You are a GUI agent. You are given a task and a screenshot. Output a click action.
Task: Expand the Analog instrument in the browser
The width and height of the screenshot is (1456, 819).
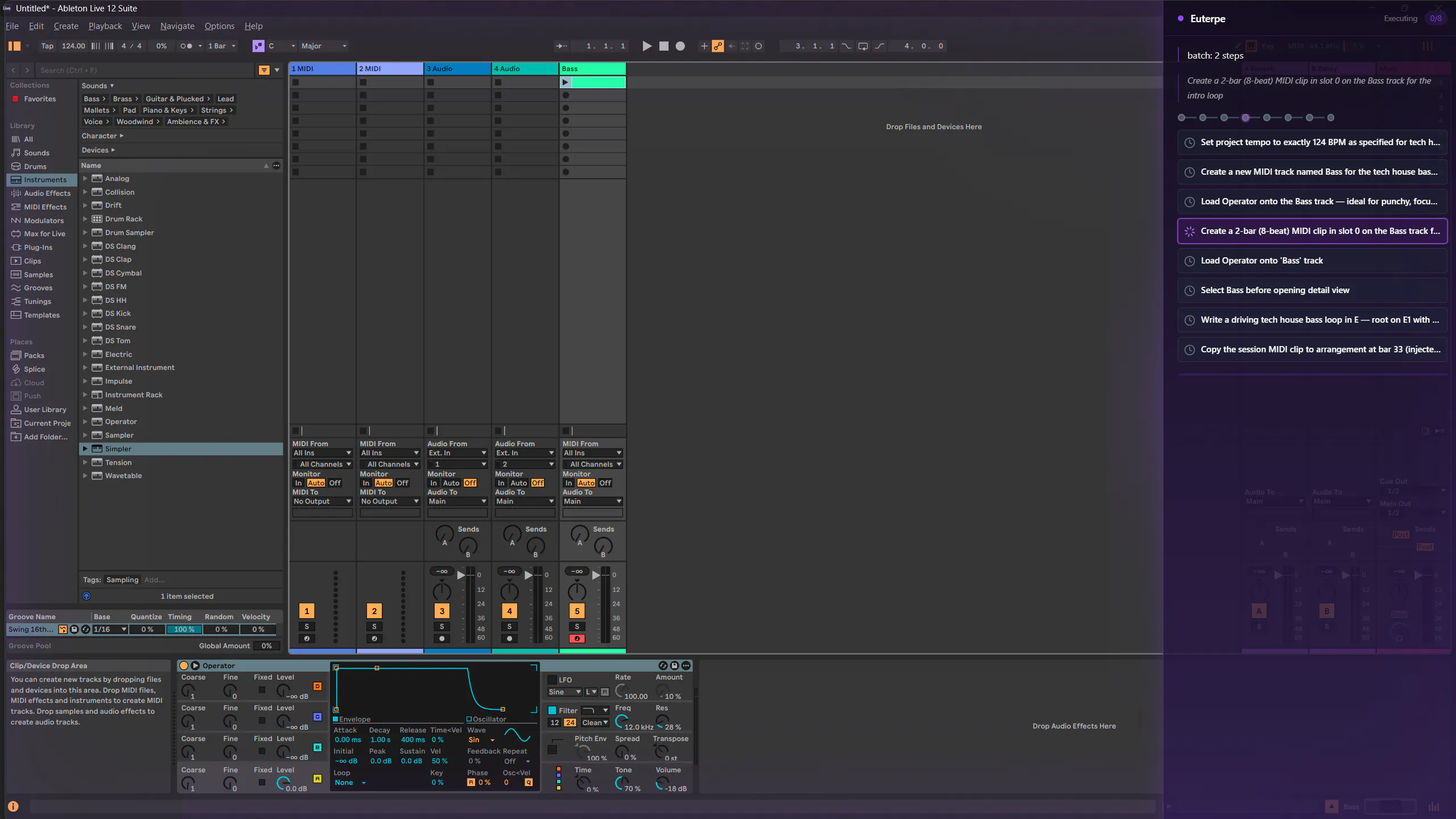click(x=85, y=179)
